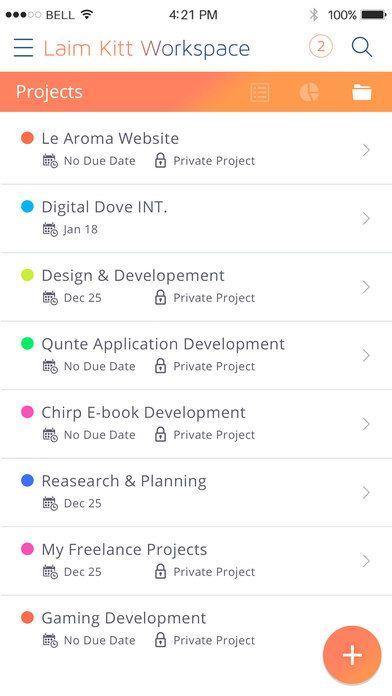Open Reasearch & Planning project

click(196, 492)
